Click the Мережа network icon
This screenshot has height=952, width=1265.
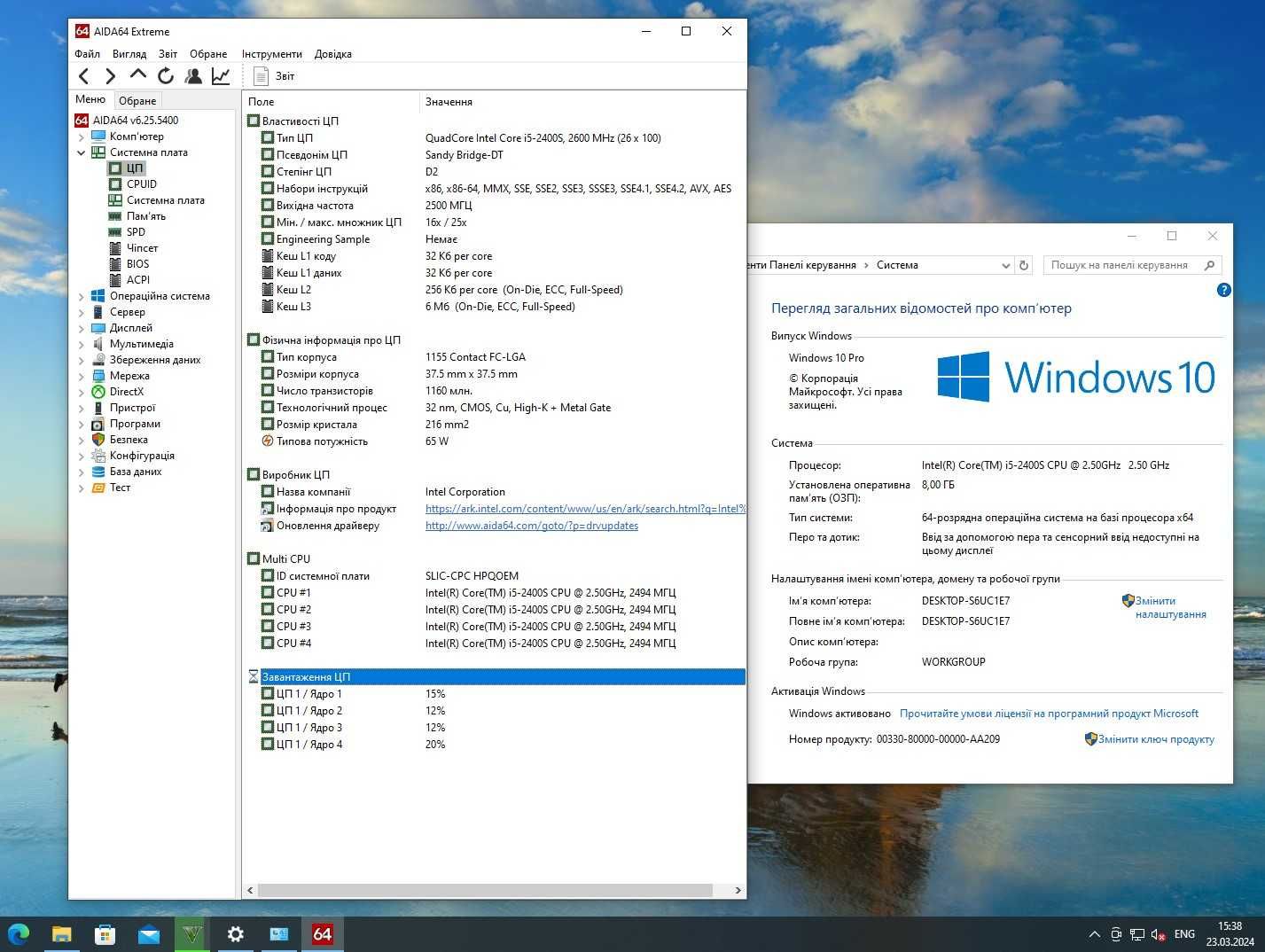(98, 376)
